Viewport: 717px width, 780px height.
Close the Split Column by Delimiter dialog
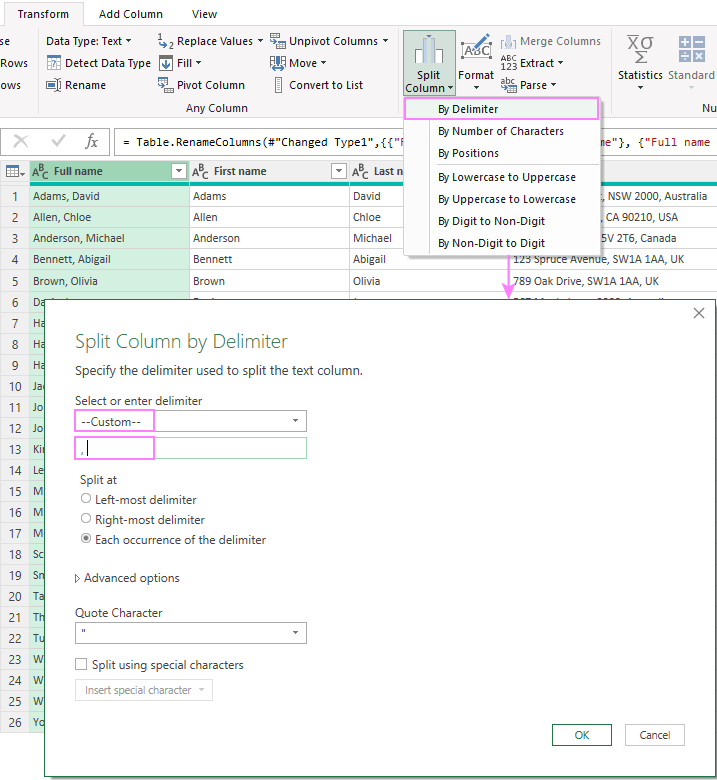tap(699, 313)
